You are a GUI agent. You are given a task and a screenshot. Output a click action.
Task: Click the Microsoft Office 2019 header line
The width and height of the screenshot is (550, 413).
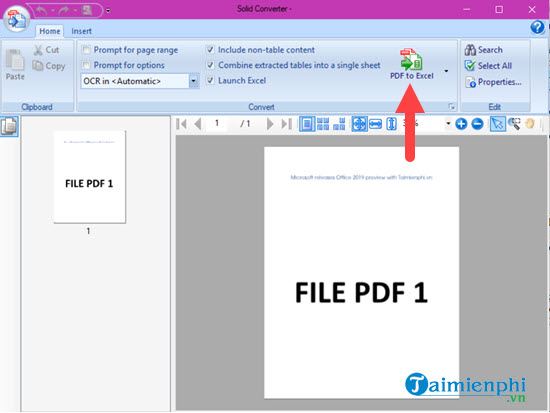pos(361,178)
